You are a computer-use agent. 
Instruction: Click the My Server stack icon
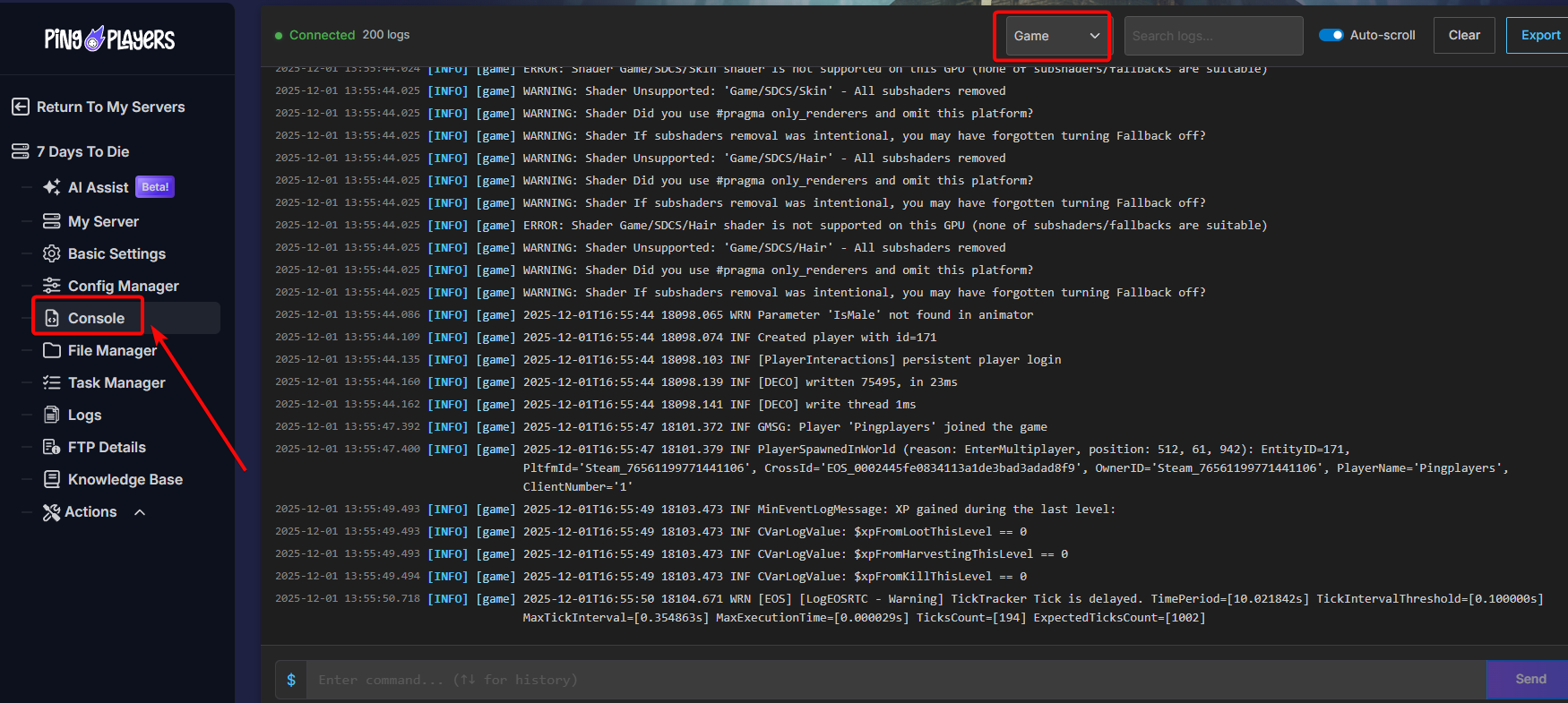[52, 221]
